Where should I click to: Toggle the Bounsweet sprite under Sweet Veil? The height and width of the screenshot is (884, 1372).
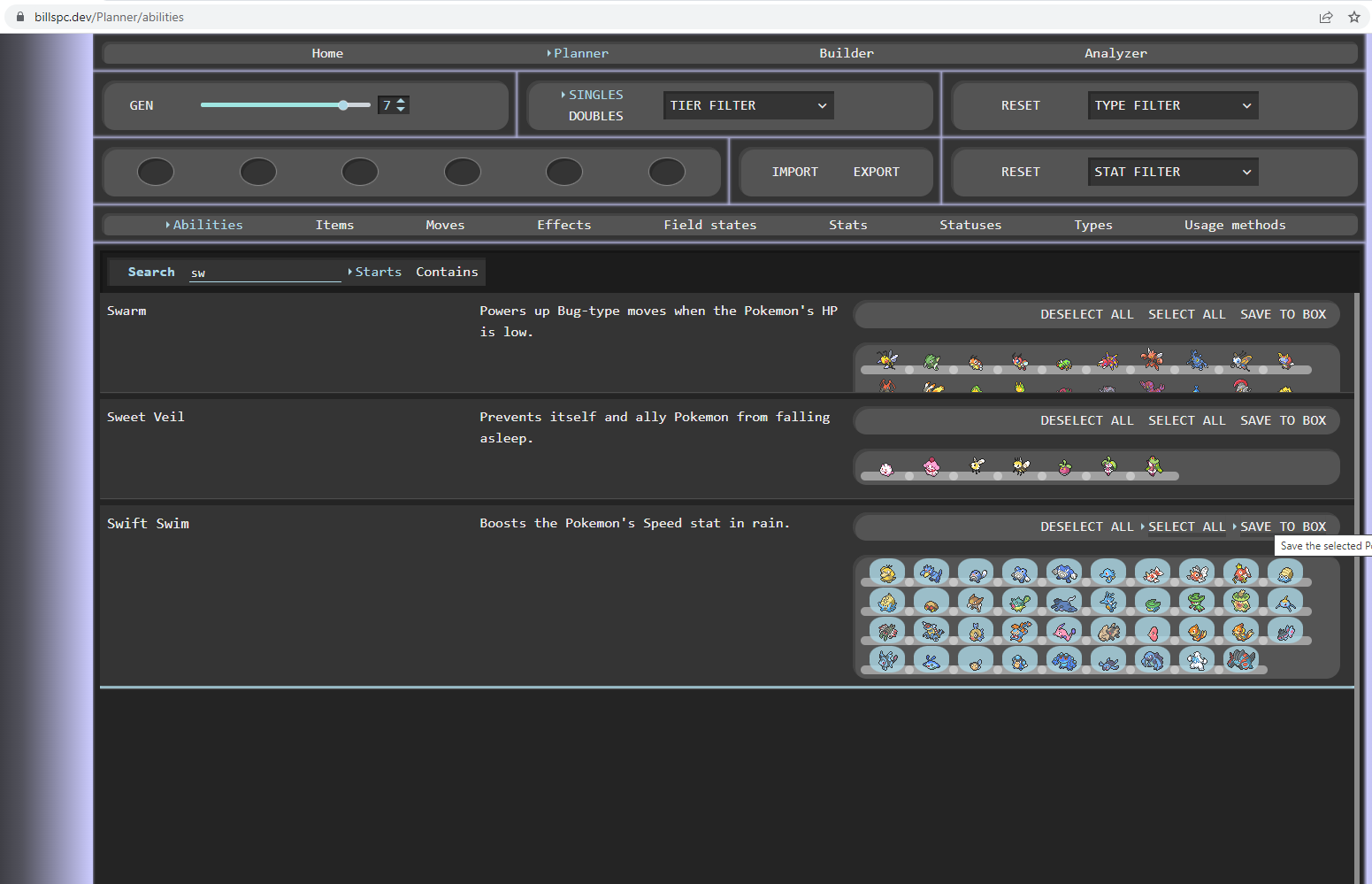[x=1065, y=467]
